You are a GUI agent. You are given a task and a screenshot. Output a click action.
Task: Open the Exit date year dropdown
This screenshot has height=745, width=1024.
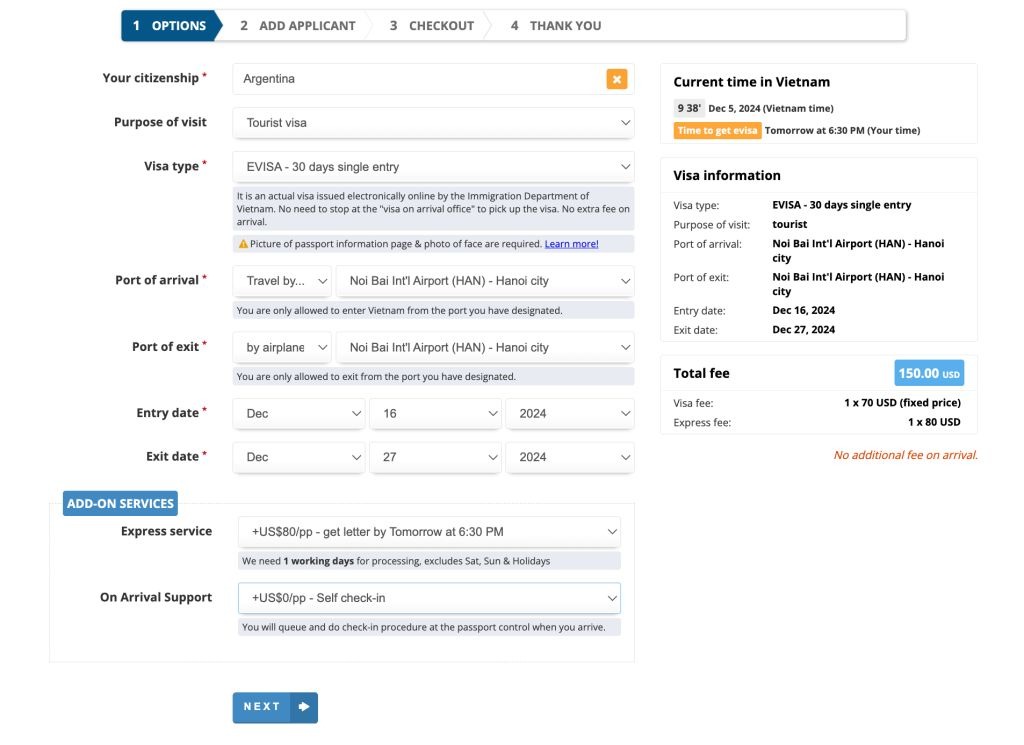(x=570, y=457)
